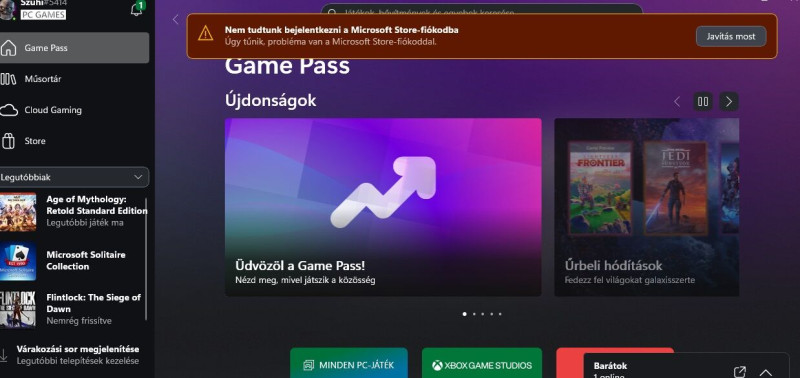
Task: Click the Barátok heading text
Action: pos(610,366)
